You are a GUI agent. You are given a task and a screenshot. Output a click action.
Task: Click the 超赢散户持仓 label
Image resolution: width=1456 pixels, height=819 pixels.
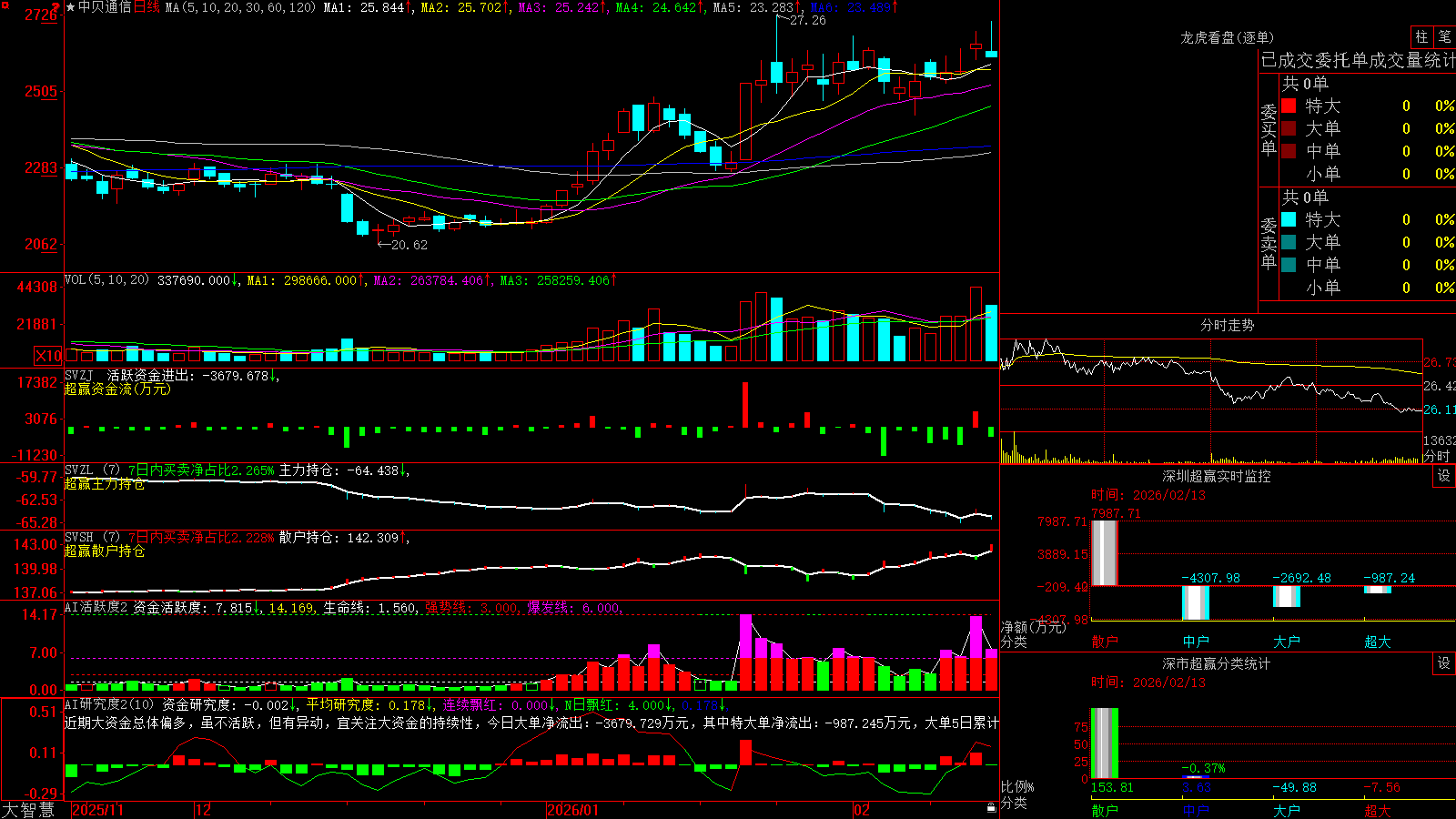[105, 551]
